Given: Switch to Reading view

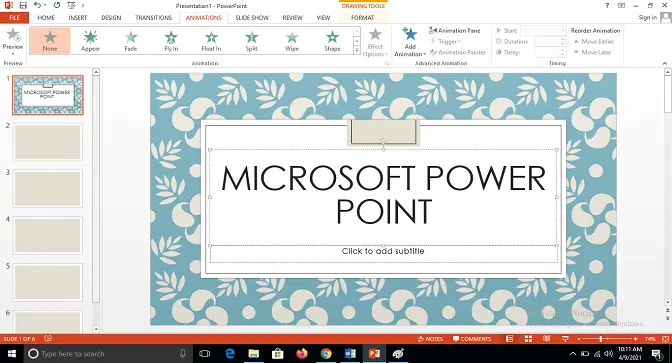Looking at the screenshot, I should pos(546,339).
